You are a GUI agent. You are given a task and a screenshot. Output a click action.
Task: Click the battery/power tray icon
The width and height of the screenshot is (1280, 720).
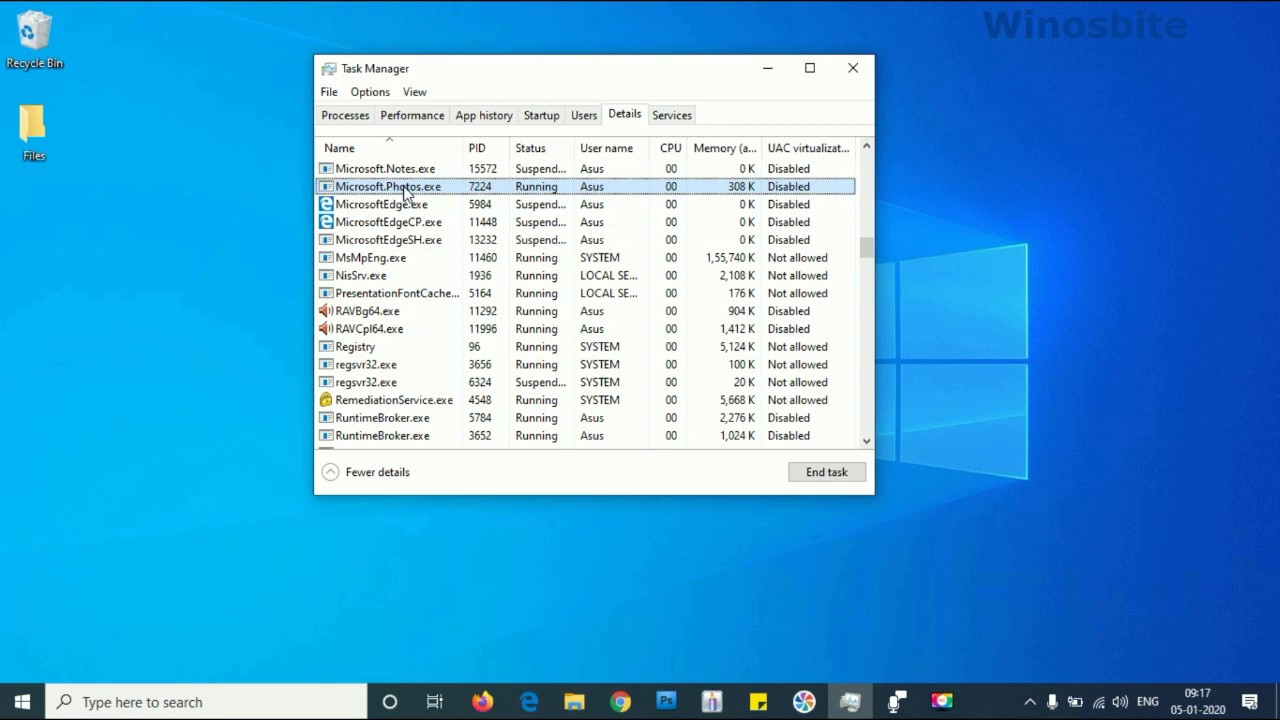click(1075, 702)
